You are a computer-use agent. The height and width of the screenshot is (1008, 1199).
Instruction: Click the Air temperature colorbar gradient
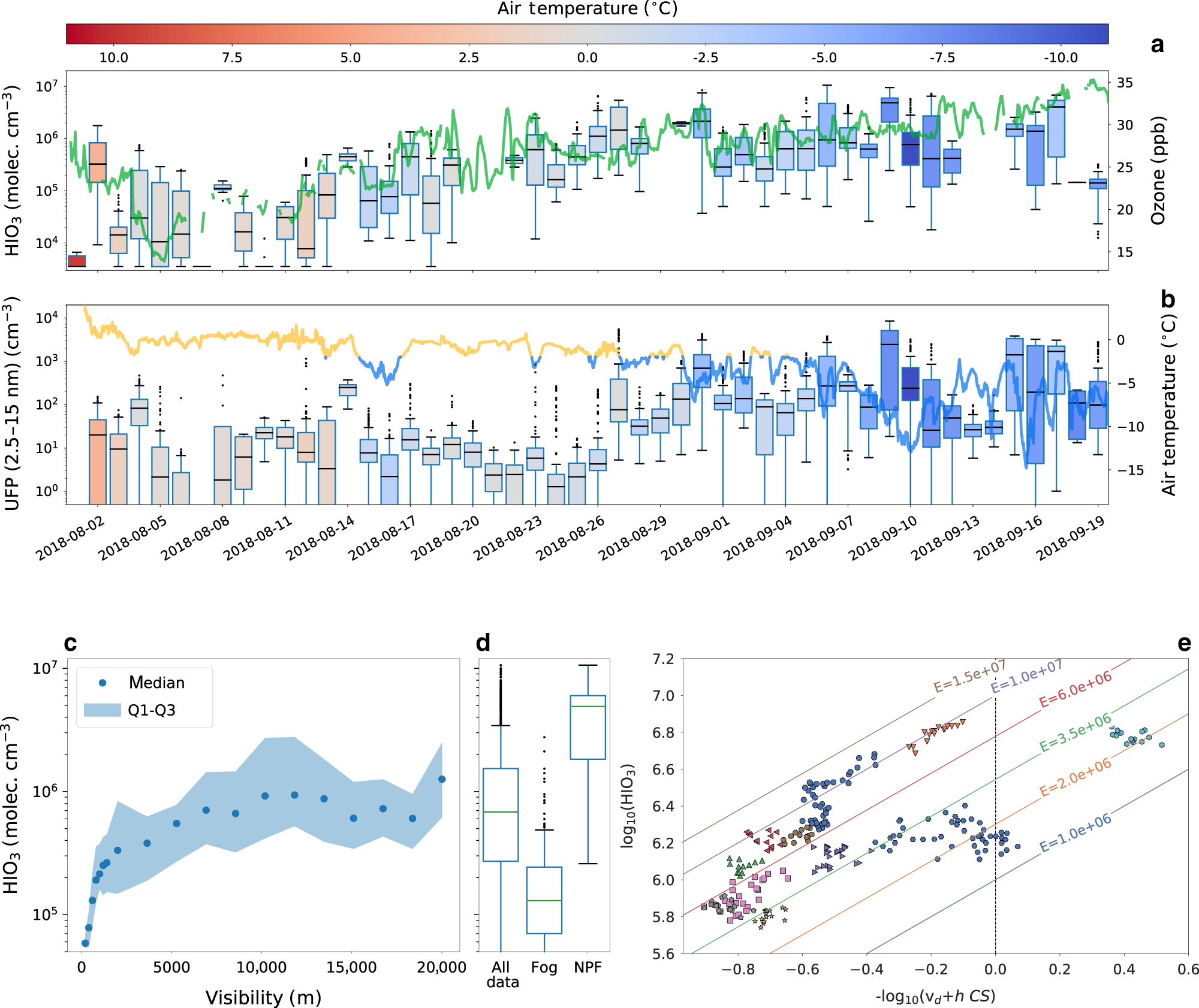click(599, 32)
